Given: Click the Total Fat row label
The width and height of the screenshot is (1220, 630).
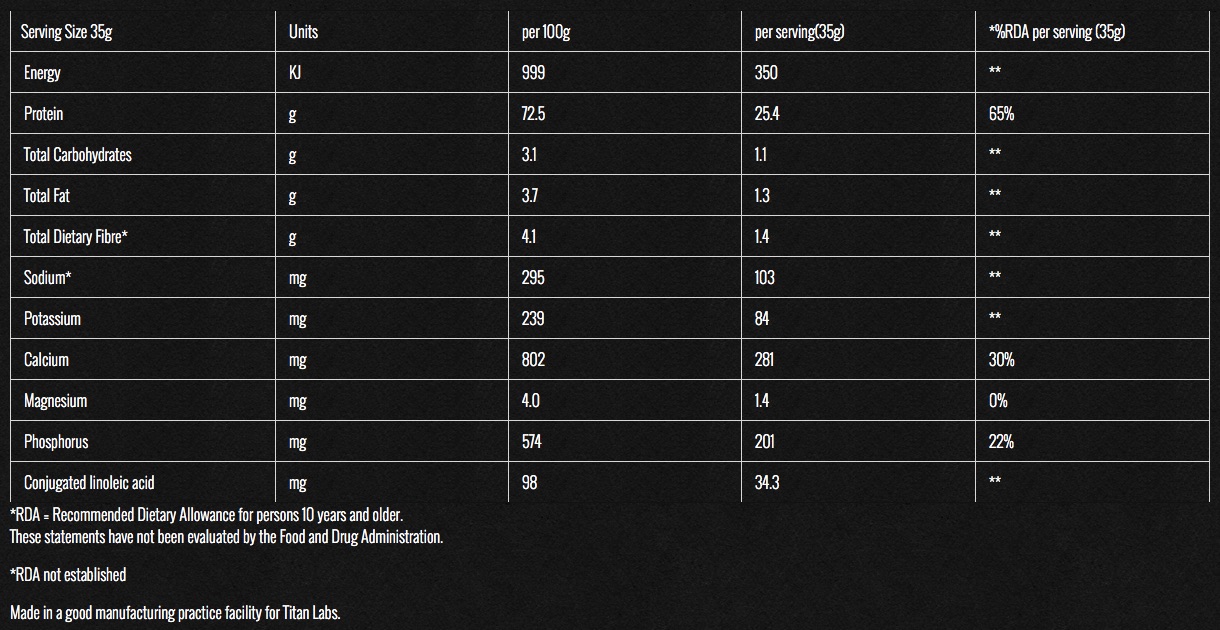Looking at the screenshot, I should coord(46,196).
